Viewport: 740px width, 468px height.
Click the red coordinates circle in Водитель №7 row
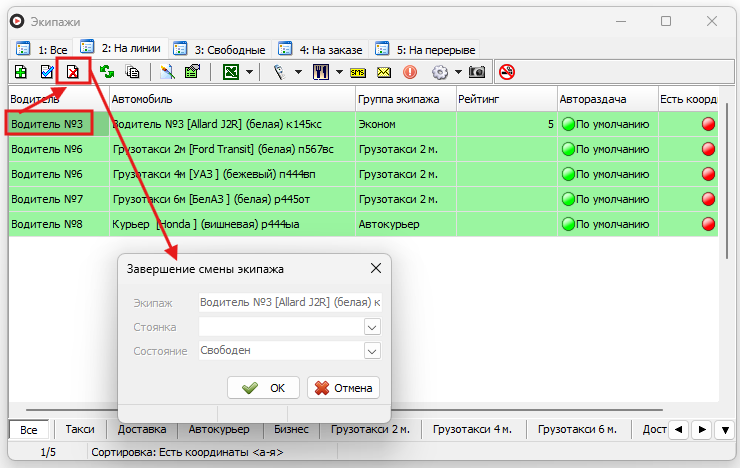pos(708,199)
